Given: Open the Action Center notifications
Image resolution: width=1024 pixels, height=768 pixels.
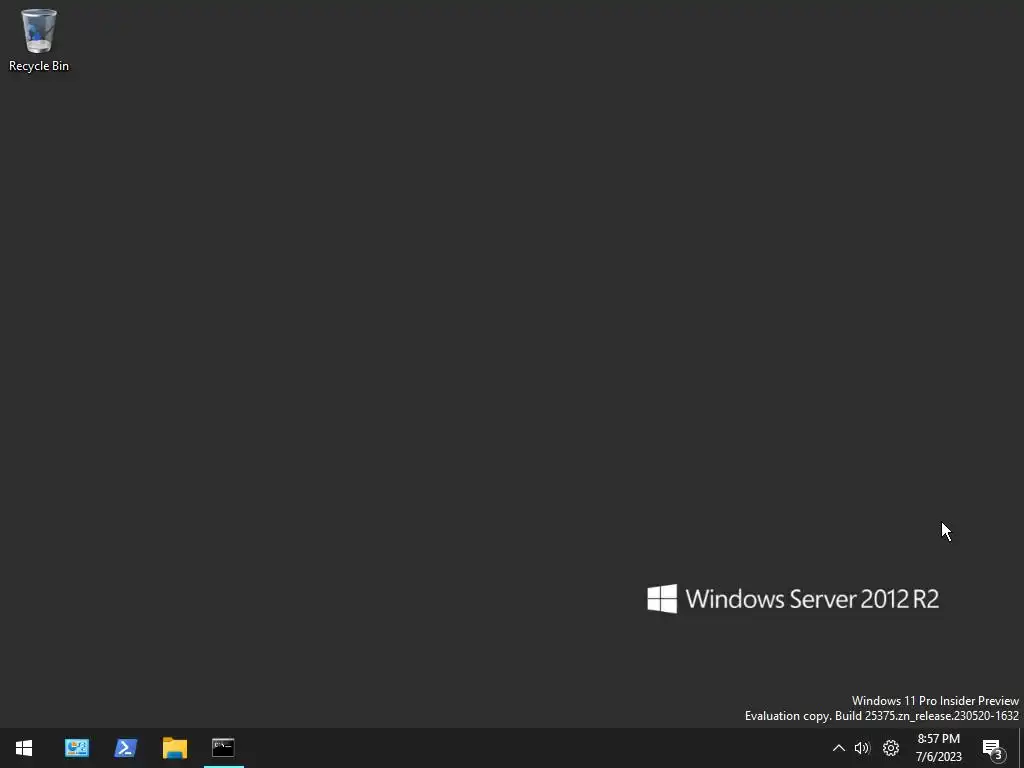Looking at the screenshot, I should (993, 748).
